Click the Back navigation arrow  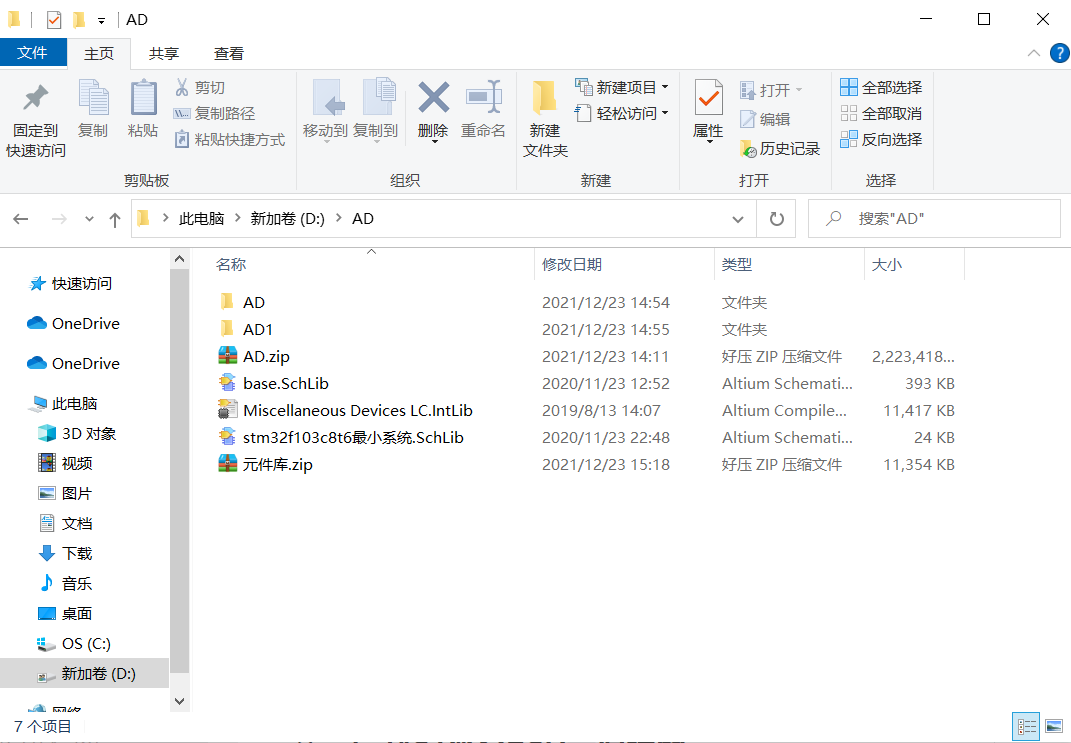point(20,219)
